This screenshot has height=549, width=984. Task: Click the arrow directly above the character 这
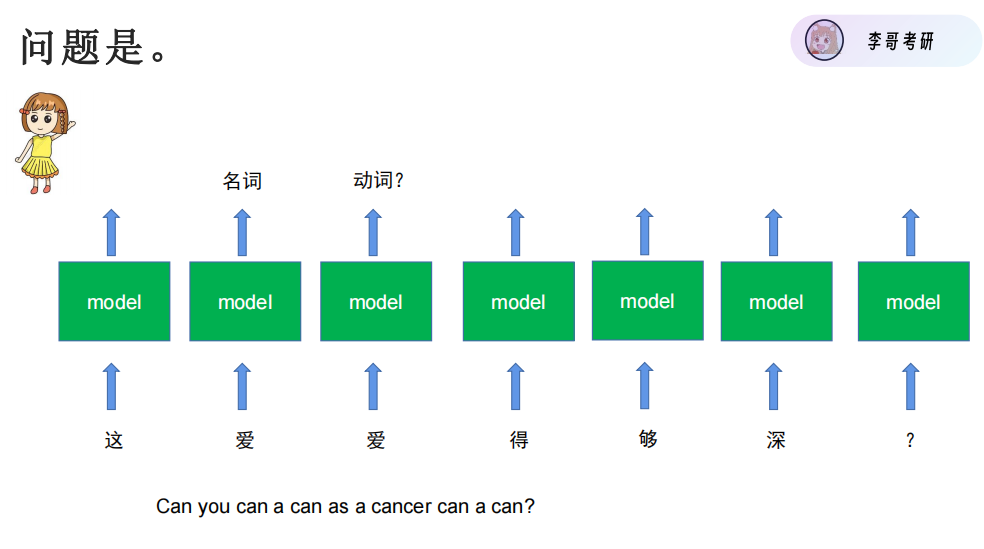[x=111, y=386]
